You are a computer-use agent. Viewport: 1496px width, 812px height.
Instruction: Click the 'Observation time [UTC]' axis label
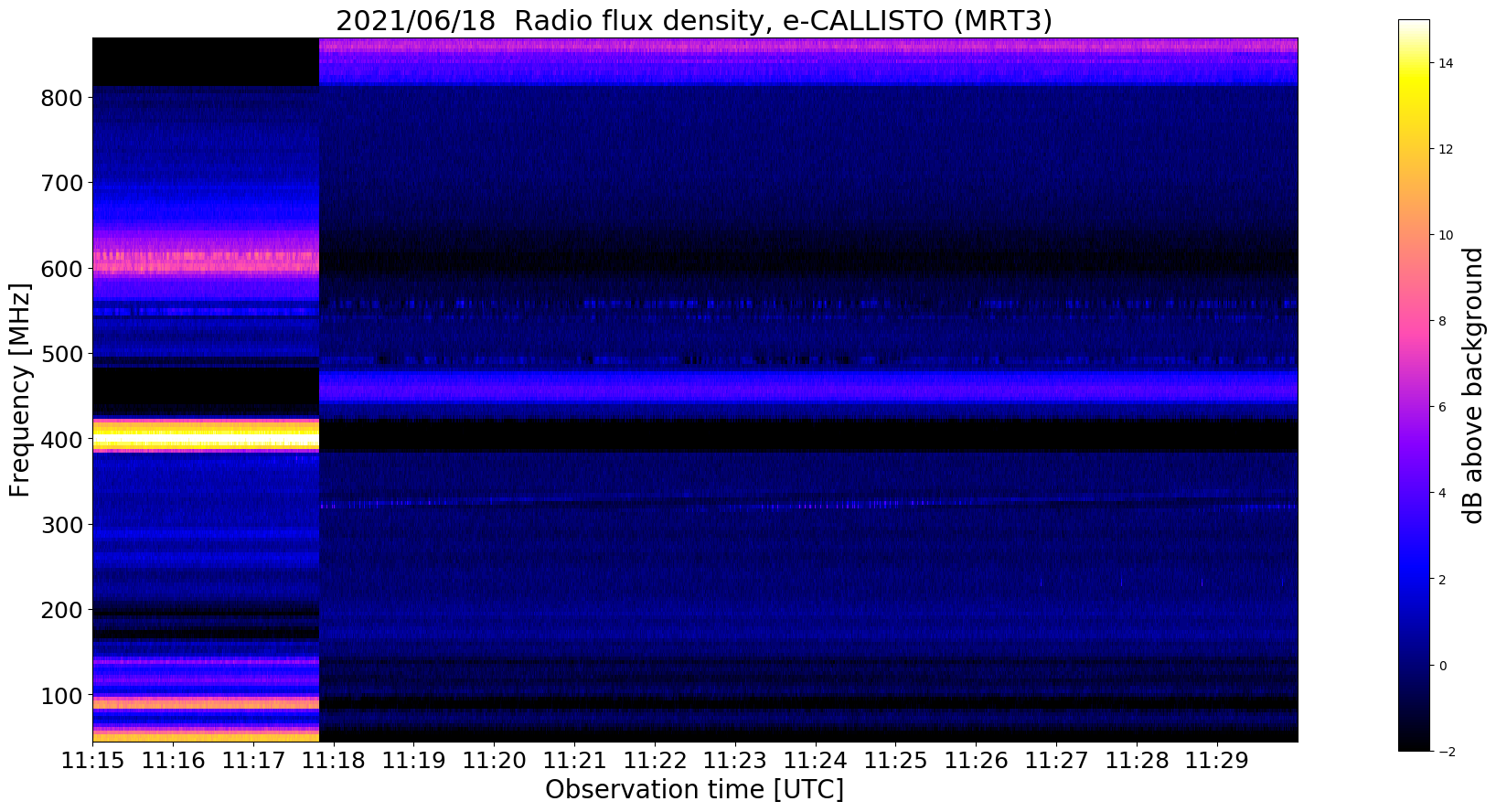click(x=694, y=789)
